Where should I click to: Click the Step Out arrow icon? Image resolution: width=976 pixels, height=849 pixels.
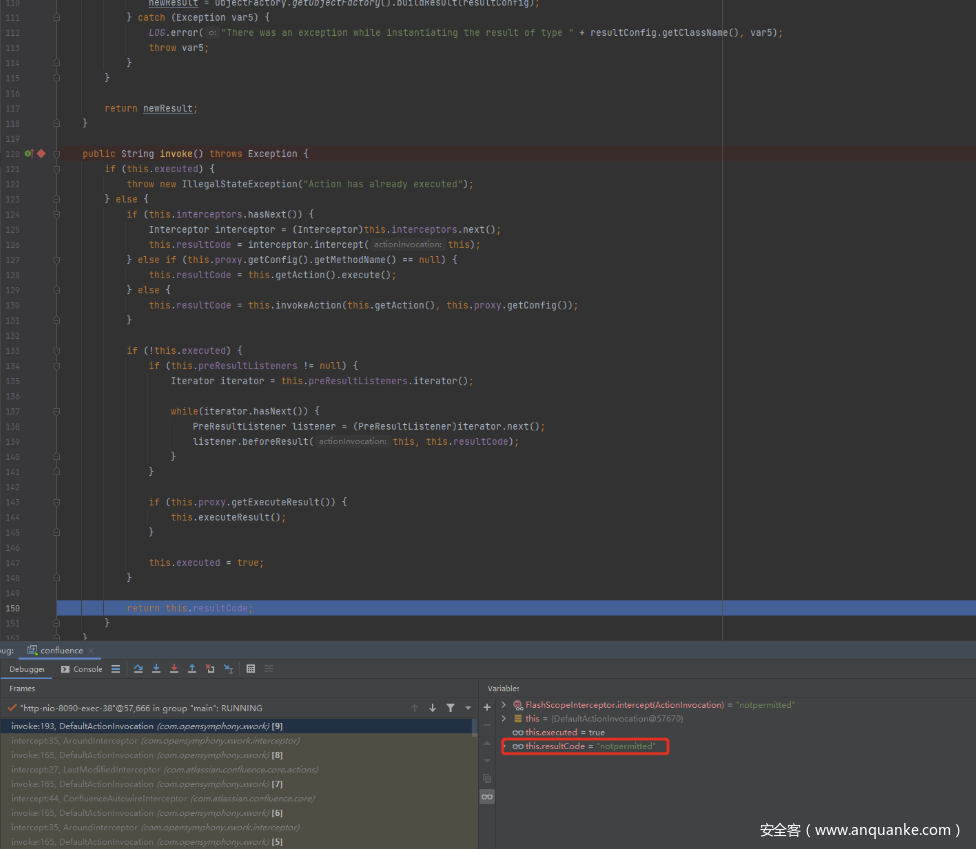192,669
